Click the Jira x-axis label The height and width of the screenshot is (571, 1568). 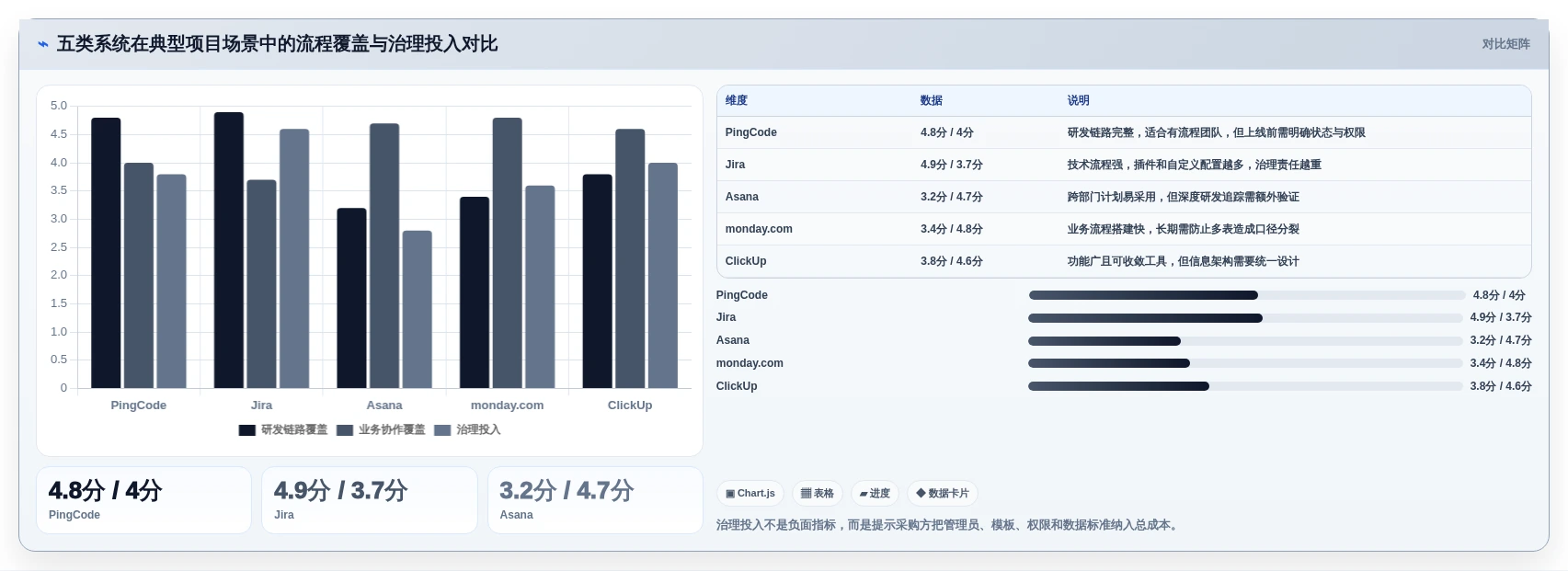tap(261, 405)
